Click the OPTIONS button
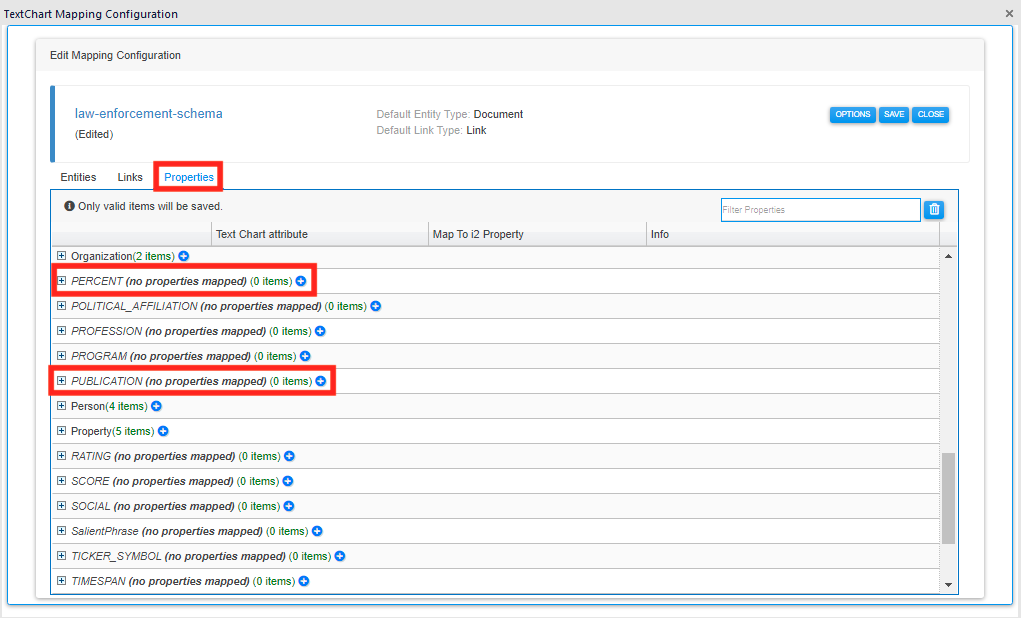The height and width of the screenshot is (618, 1021). point(852,114)
